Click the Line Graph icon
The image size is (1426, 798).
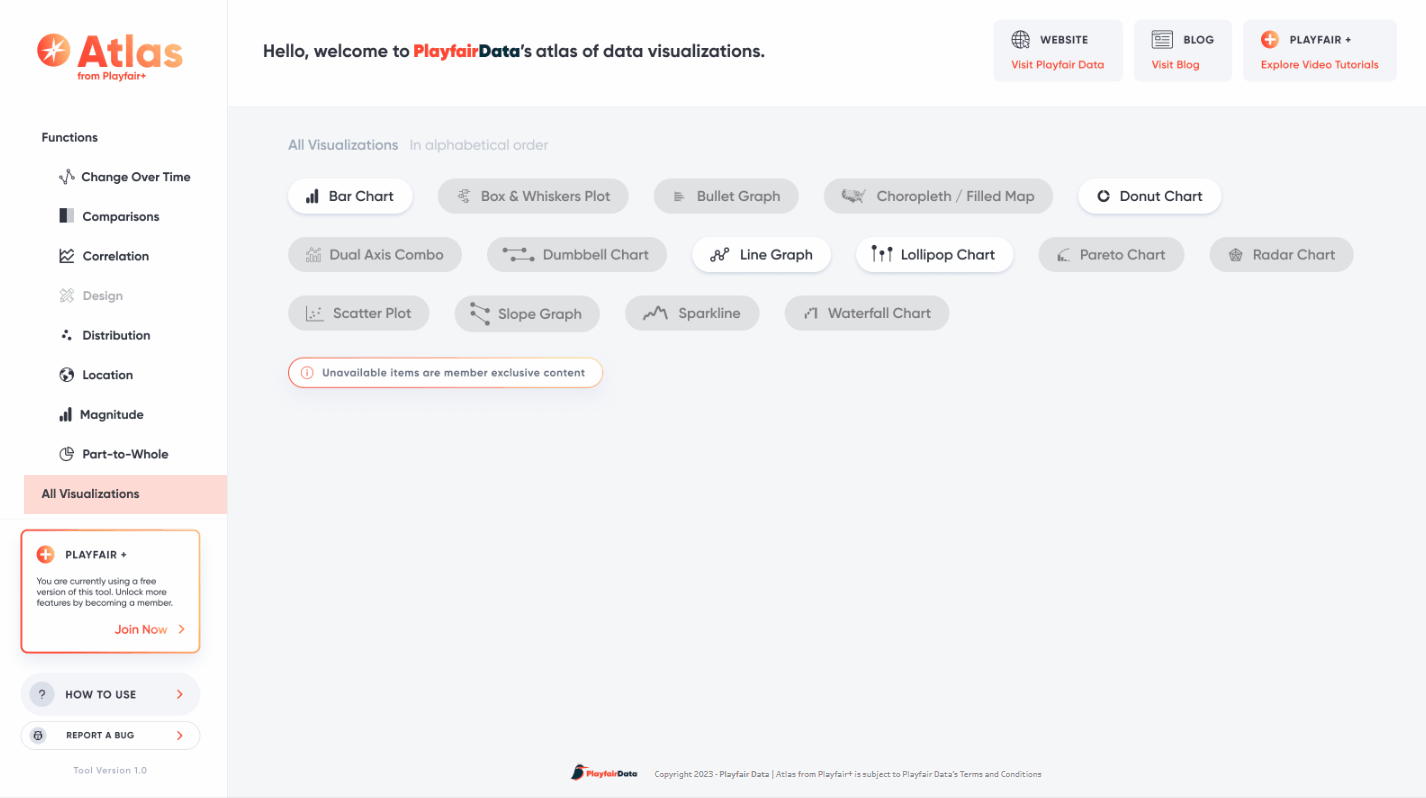(720, 255)
